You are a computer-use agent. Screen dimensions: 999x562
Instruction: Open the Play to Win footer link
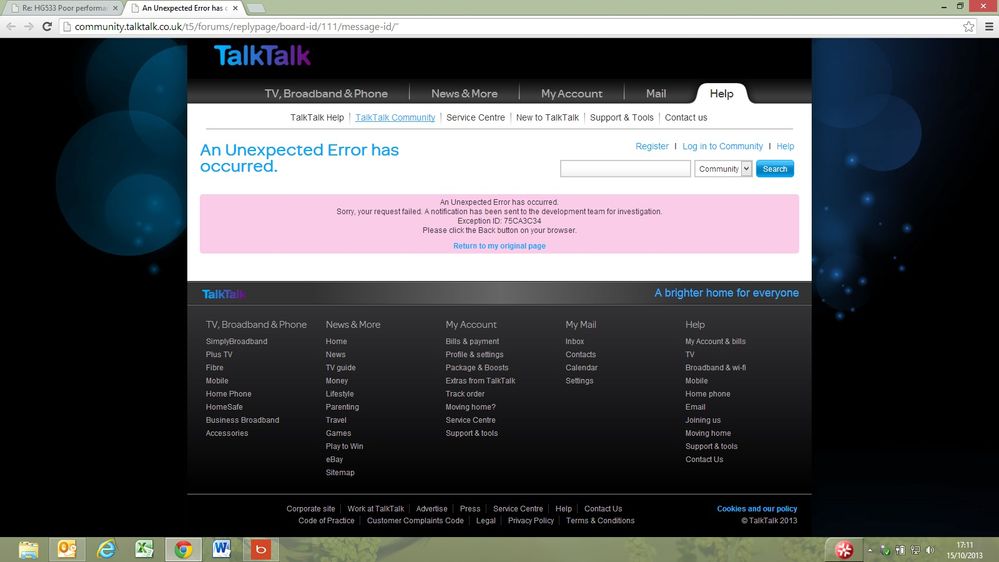(x=344, y=446)
